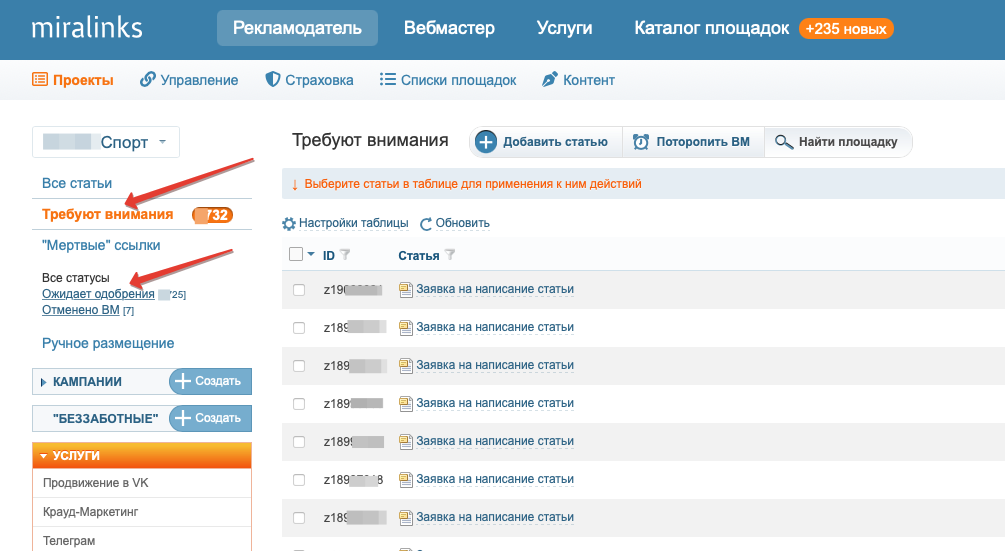Click Настройки таблицы link
Image resolution: width=1005 pixels, height=551 pixels.
[353, 223]
